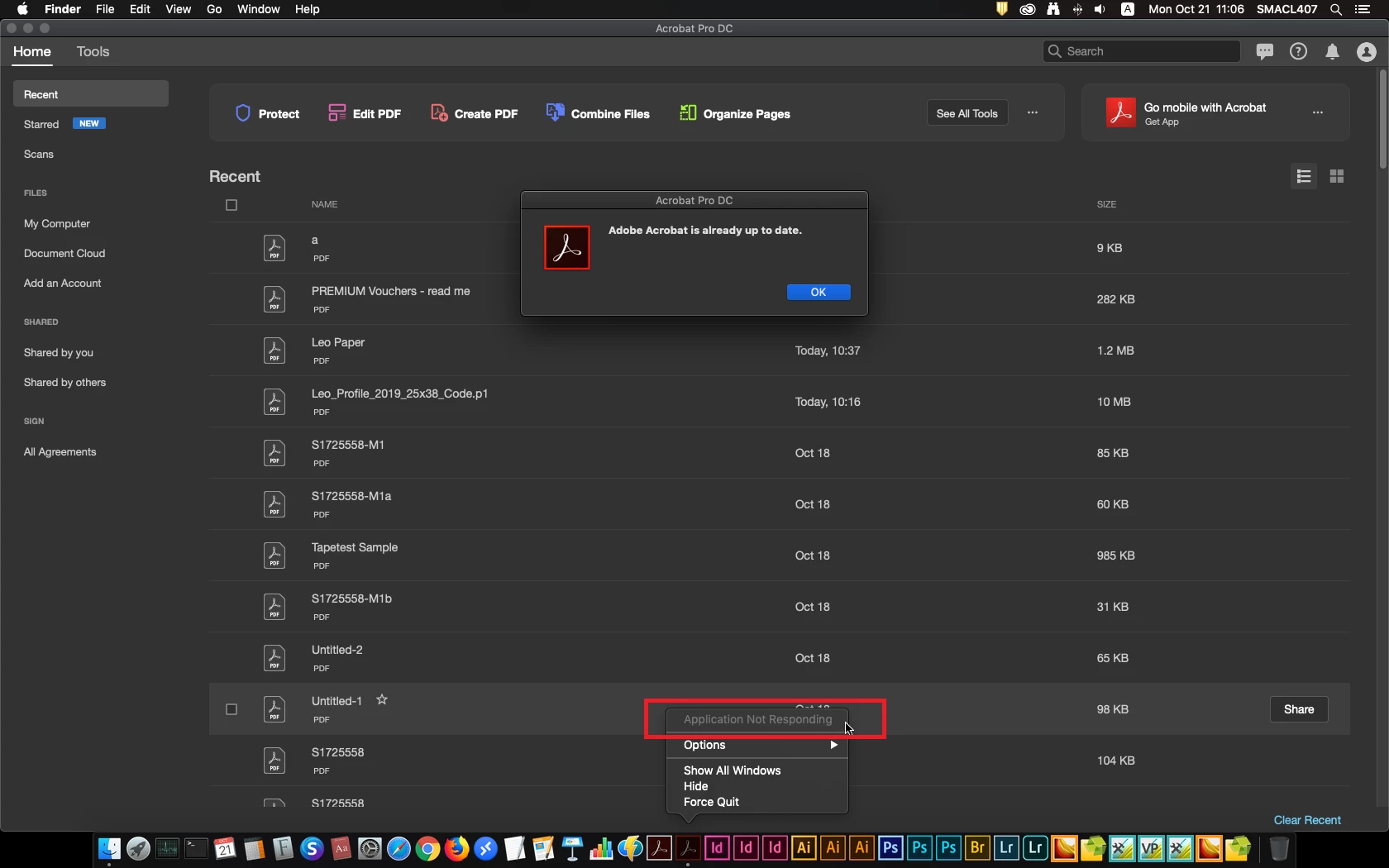Expand the Options submenu in the Dock menu
1389x868 pixels.
tap(757, 745)
